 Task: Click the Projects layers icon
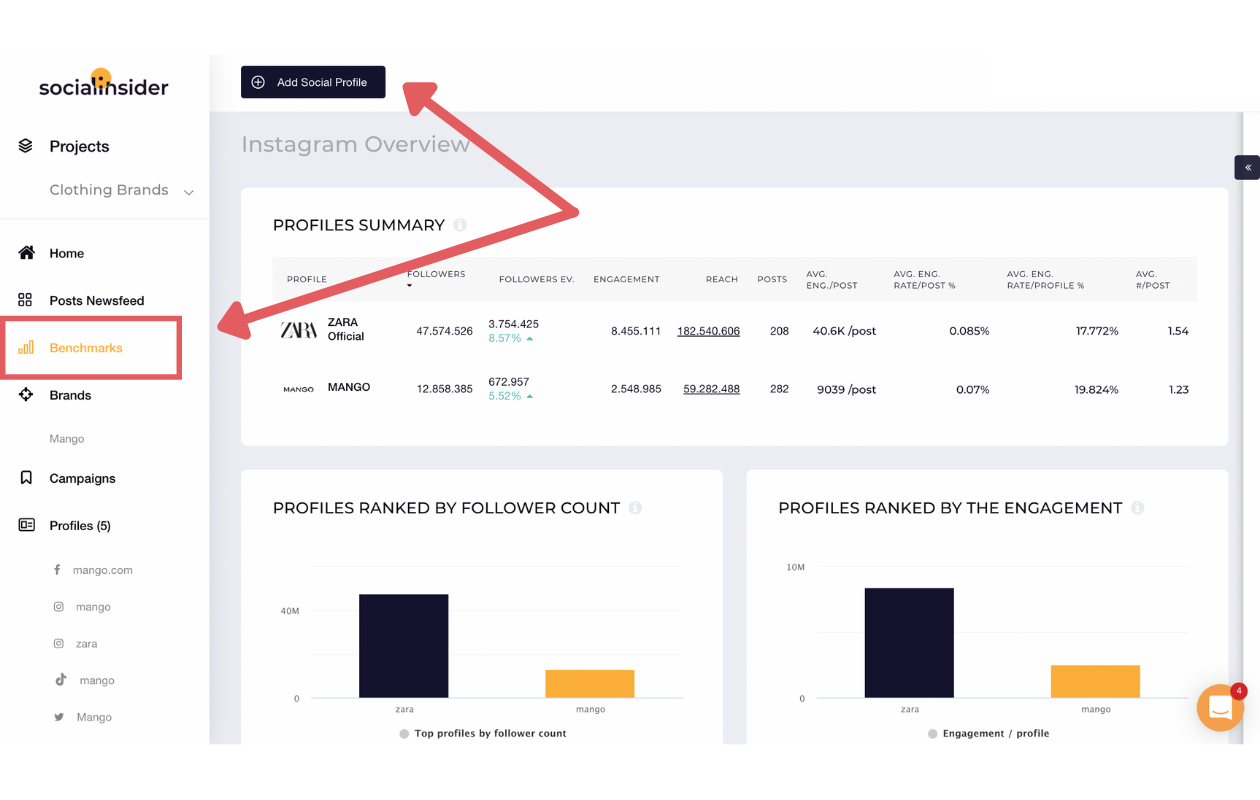click(26, 146)
